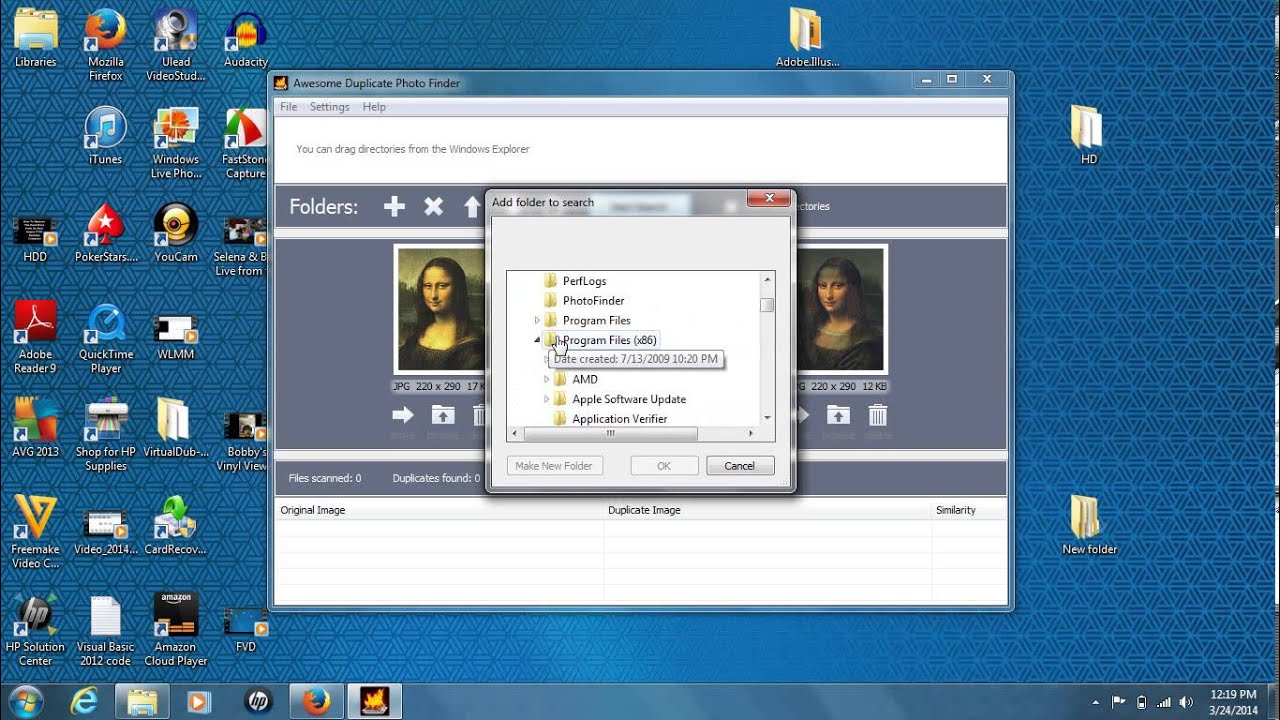Open the HD folder on desktop

point(1088,136)
